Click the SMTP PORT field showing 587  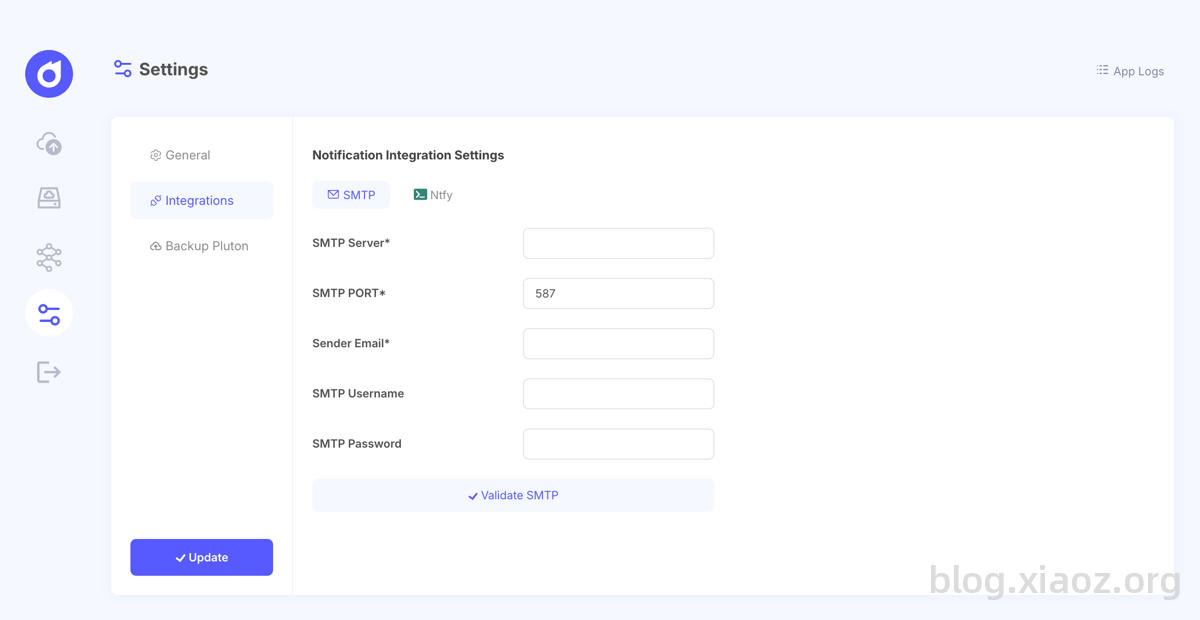pyautogui.click(x=618, y=293)
